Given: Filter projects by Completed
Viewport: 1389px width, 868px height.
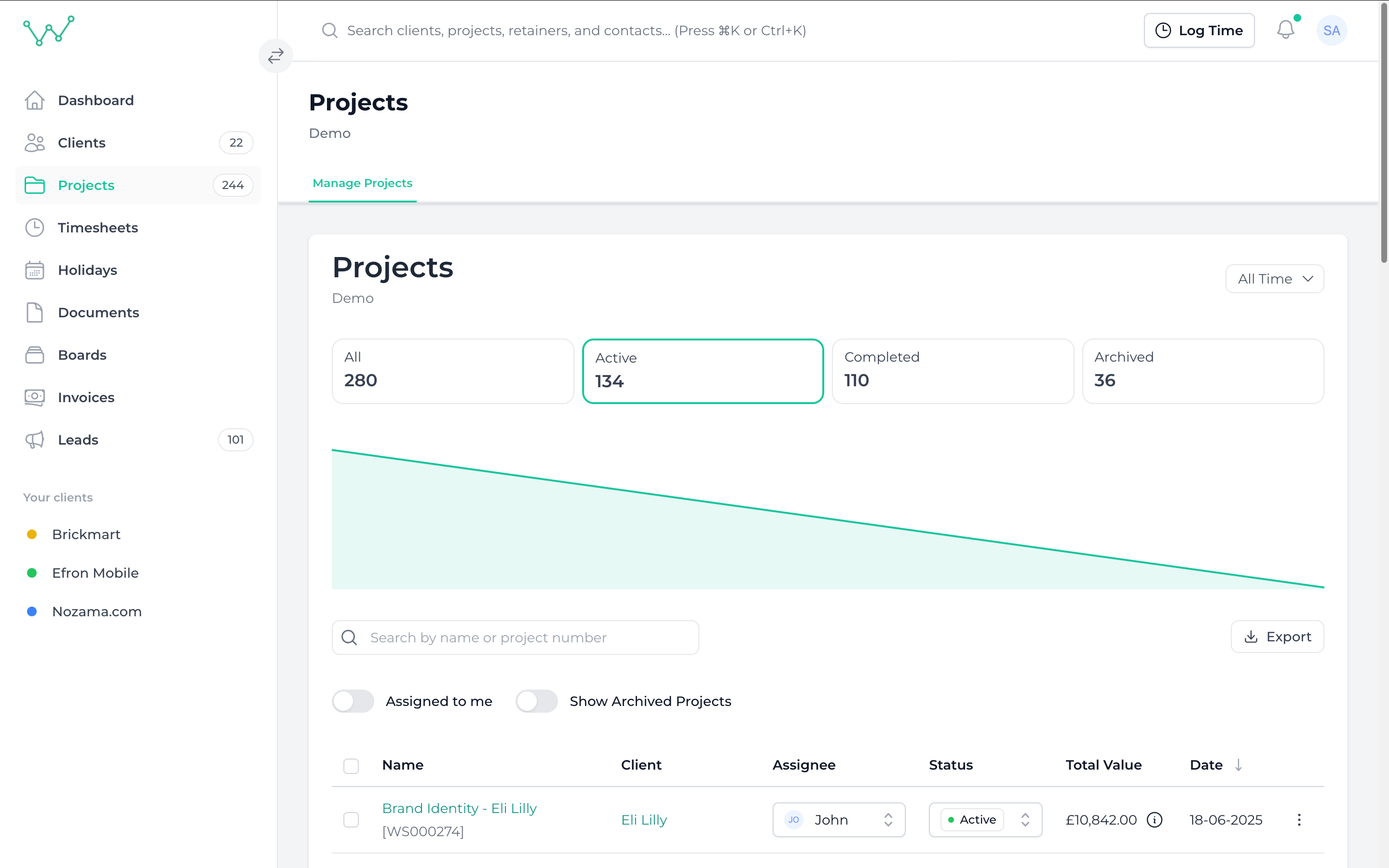Looking at the screenshot, I should tap(952, 371).
